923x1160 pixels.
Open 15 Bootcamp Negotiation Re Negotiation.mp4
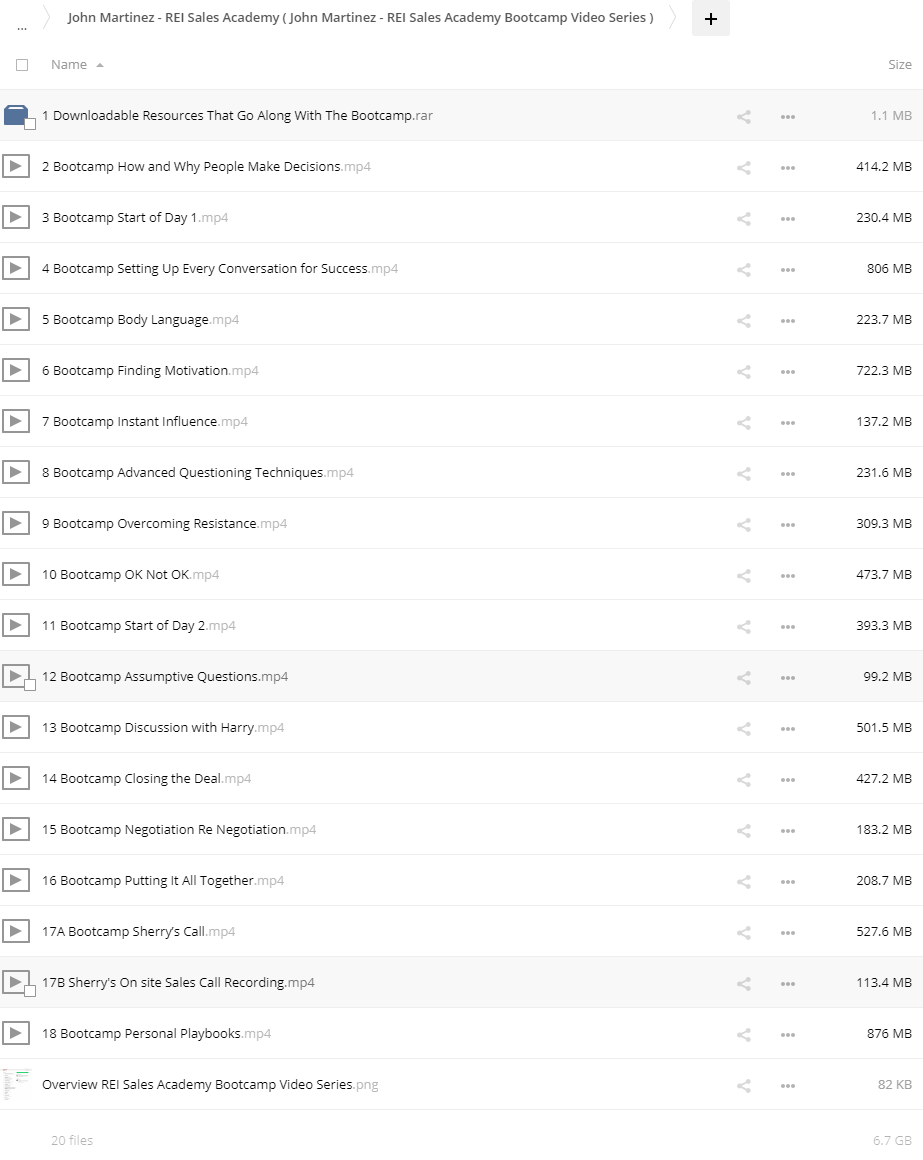click(179, 830)
